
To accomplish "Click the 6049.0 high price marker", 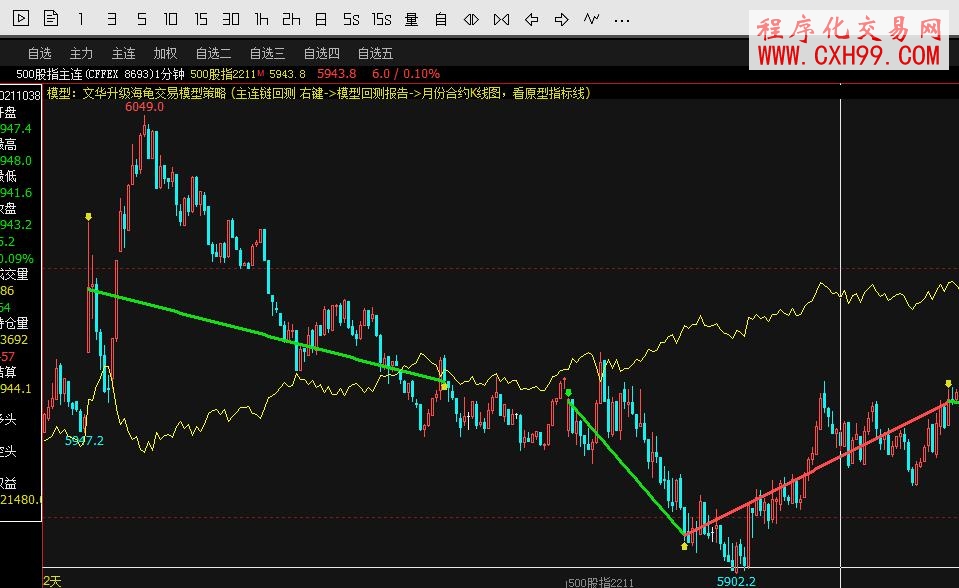I will (x=144, y=107).
